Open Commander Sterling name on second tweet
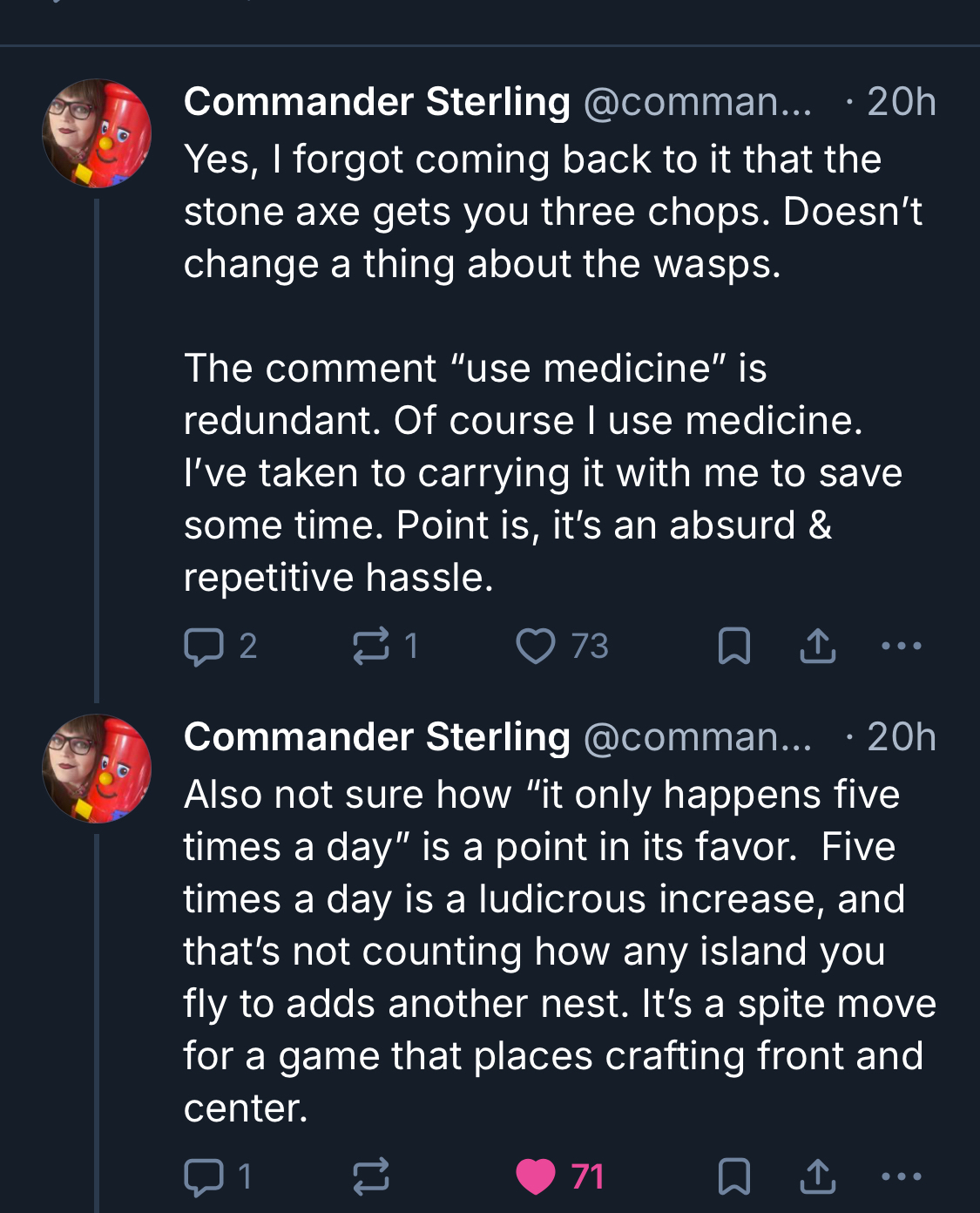The image size is (980, 1213). (x=376, y=737)
